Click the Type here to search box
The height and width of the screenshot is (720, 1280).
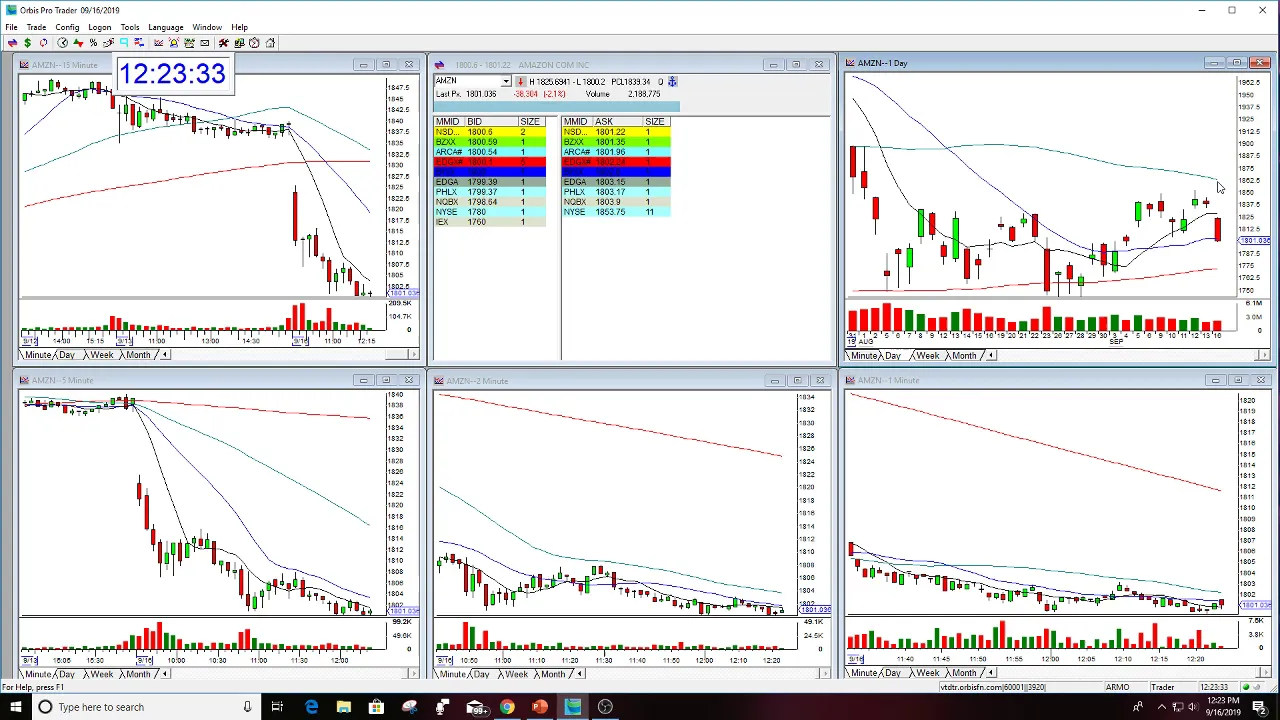pyautogui.click(x=145, y=707)
